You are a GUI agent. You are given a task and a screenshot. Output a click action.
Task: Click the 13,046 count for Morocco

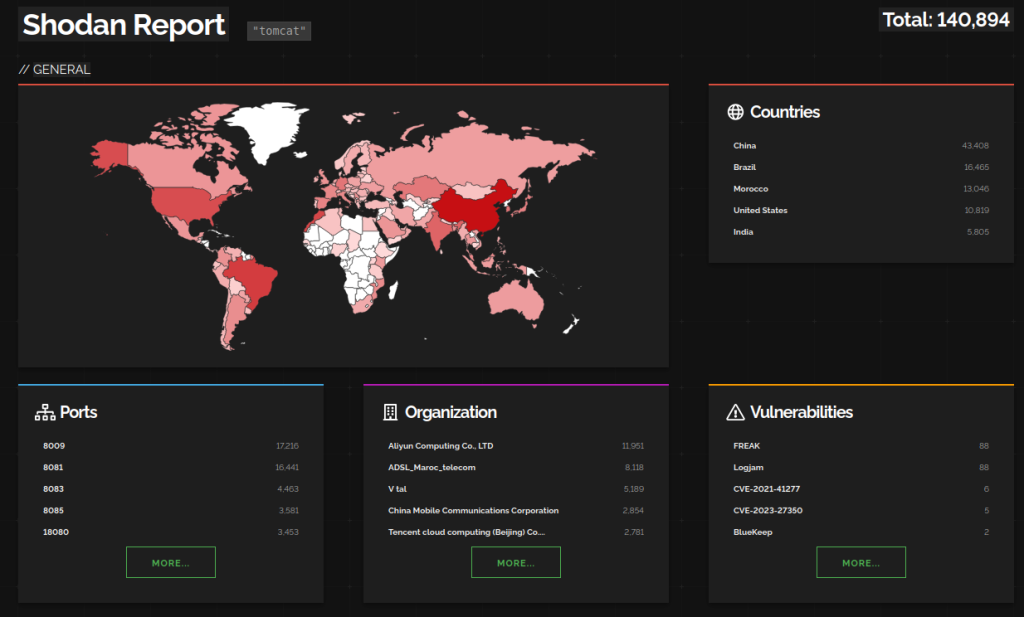(x=976, y=189)
